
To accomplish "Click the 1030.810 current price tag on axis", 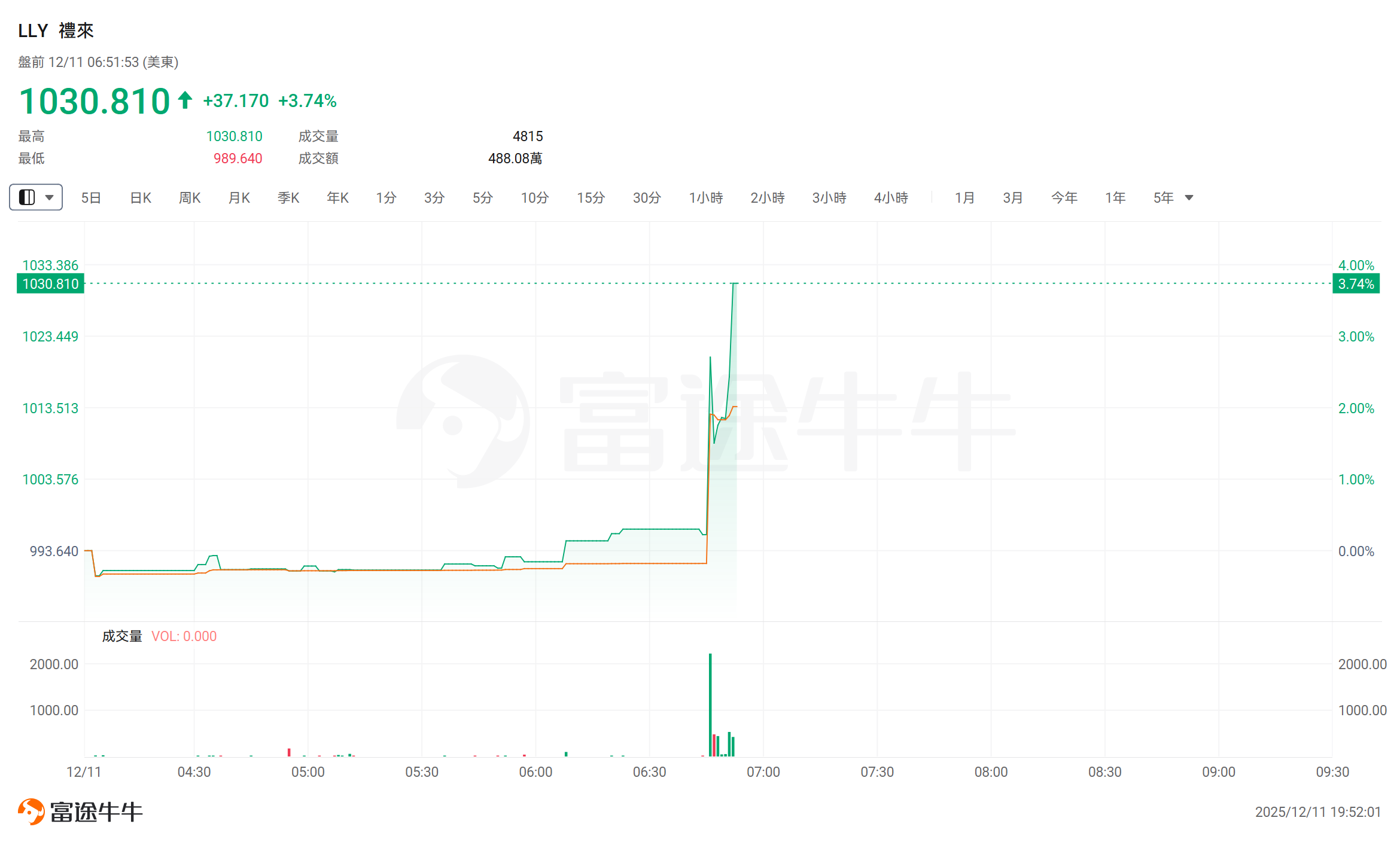I will (x=50, y=283).
